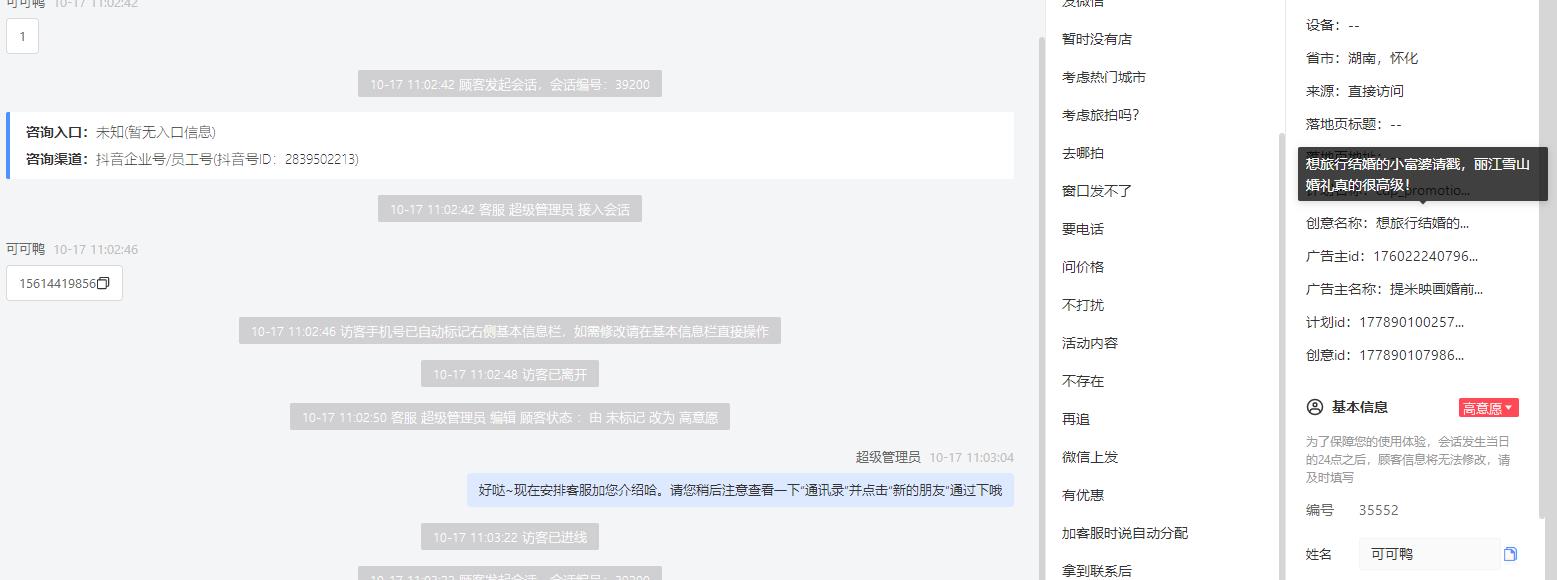Select 有优惠 quick reply
This screenshot has width=1557, height=580.
click(x=1083, y=495)
